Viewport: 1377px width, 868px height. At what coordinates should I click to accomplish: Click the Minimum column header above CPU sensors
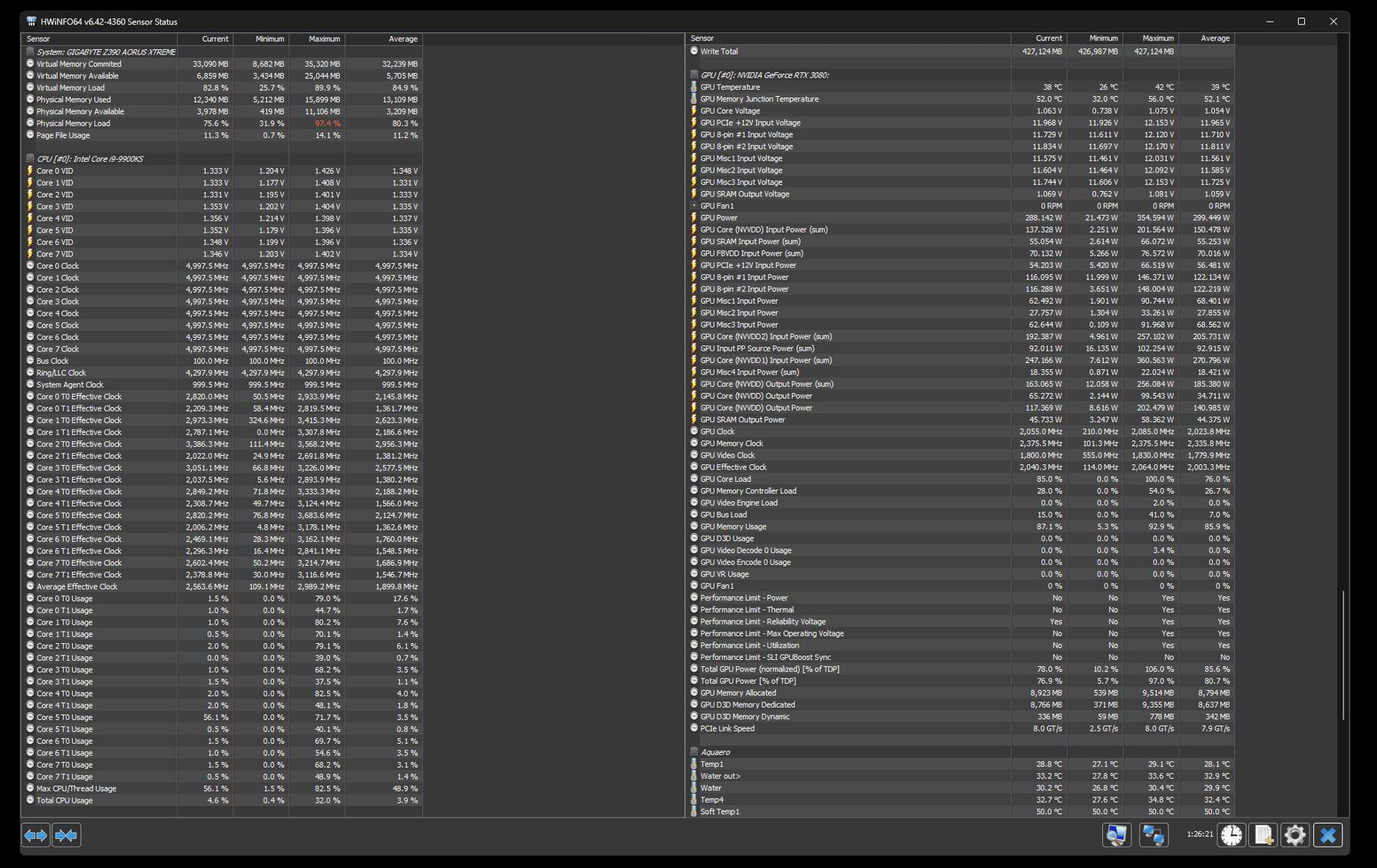pos(261,39)
